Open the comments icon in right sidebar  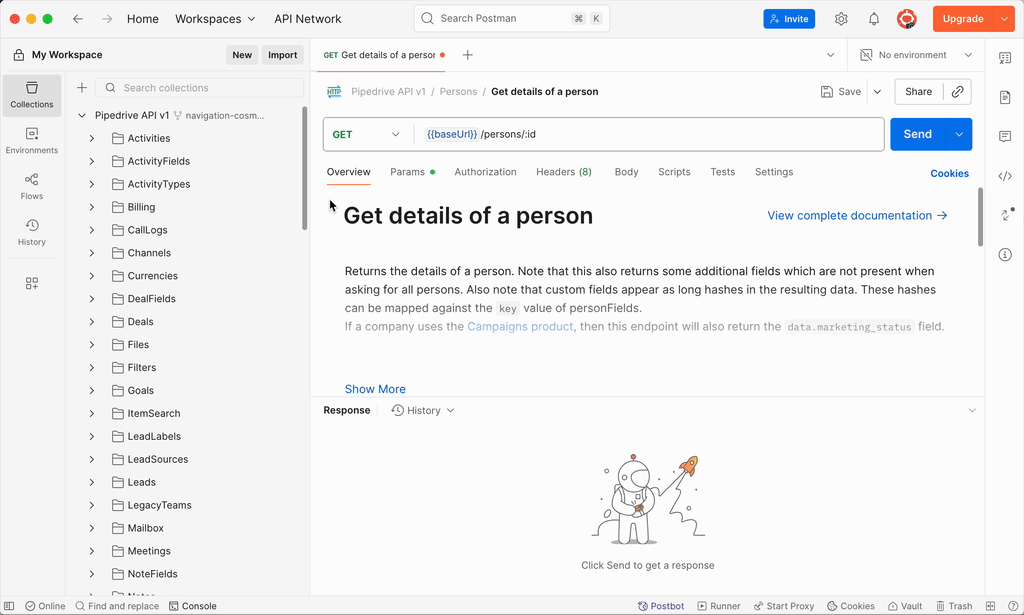(1005, 136)
